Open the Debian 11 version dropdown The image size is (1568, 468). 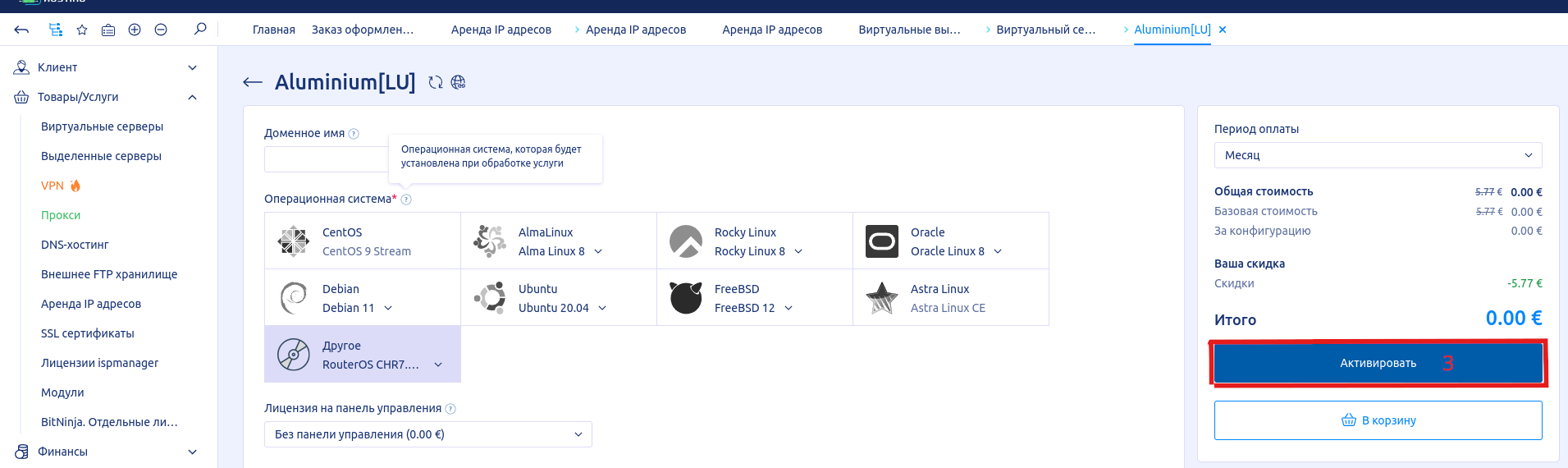point(388,308)
